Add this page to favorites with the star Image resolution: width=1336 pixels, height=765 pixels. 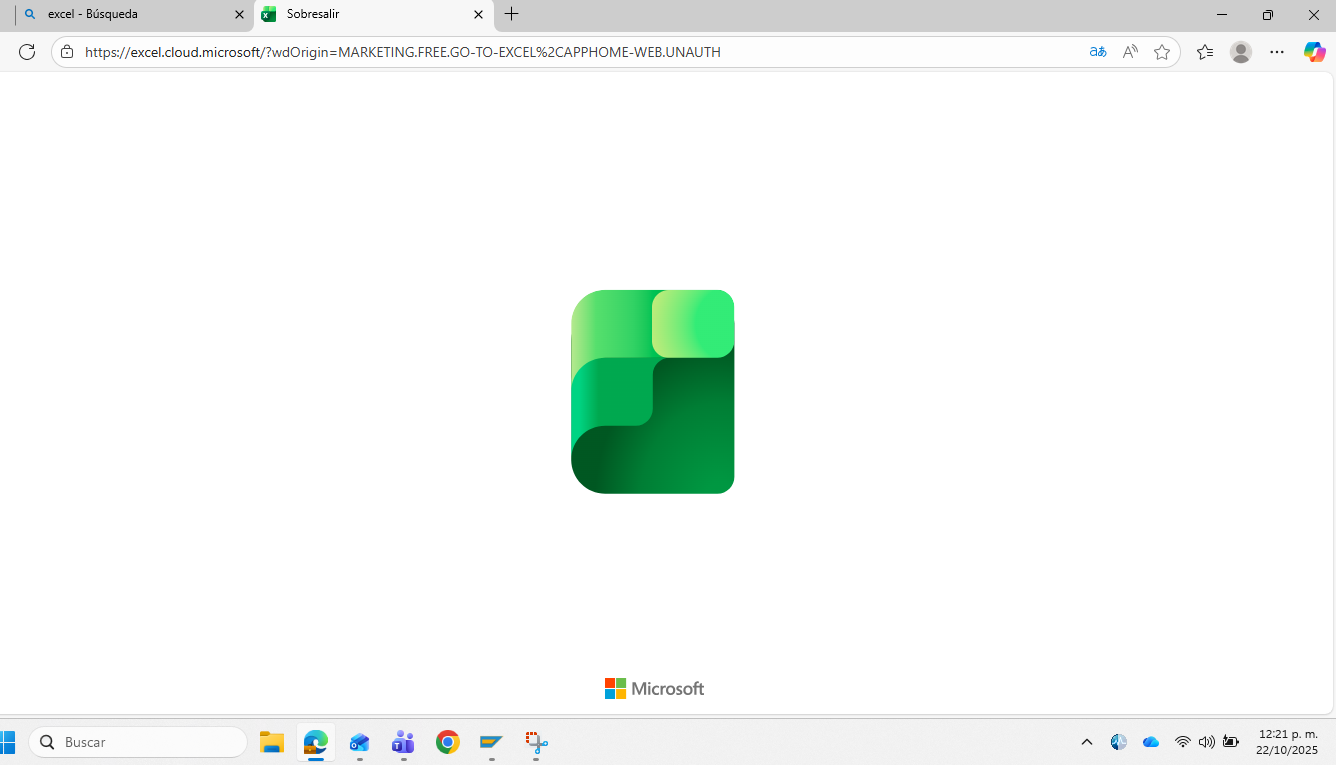[1162, 52]
